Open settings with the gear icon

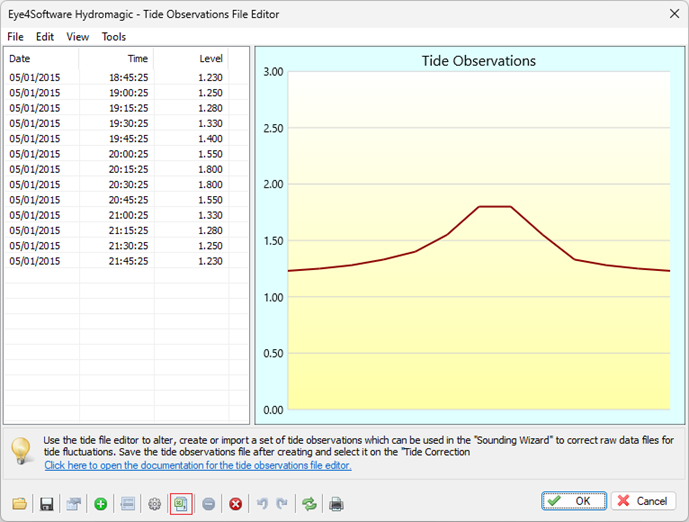coord(154,504)
